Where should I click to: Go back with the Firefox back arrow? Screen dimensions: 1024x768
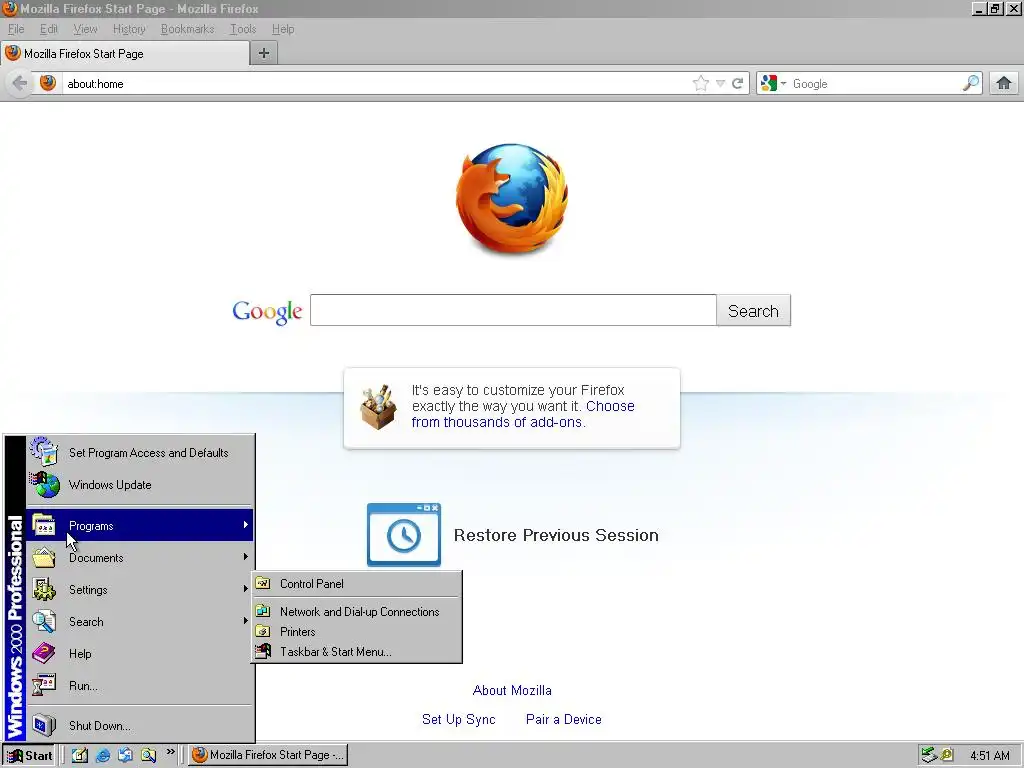click(x=20, y=84)
